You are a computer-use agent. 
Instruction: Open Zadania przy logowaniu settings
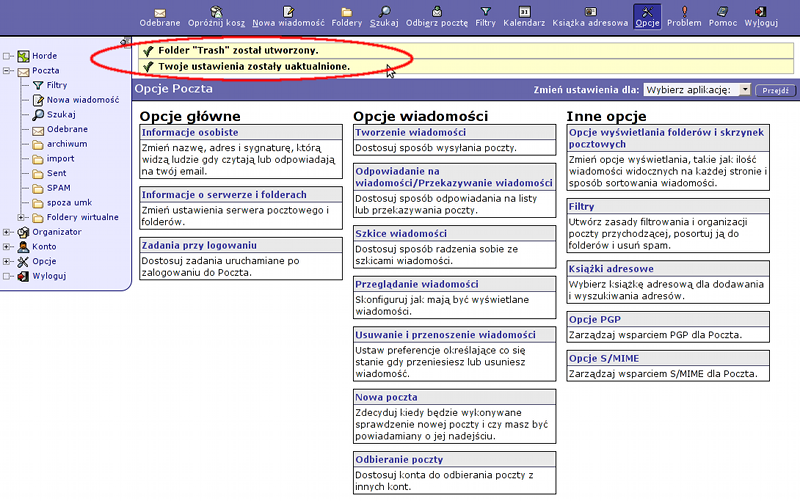tap(199, 245)
